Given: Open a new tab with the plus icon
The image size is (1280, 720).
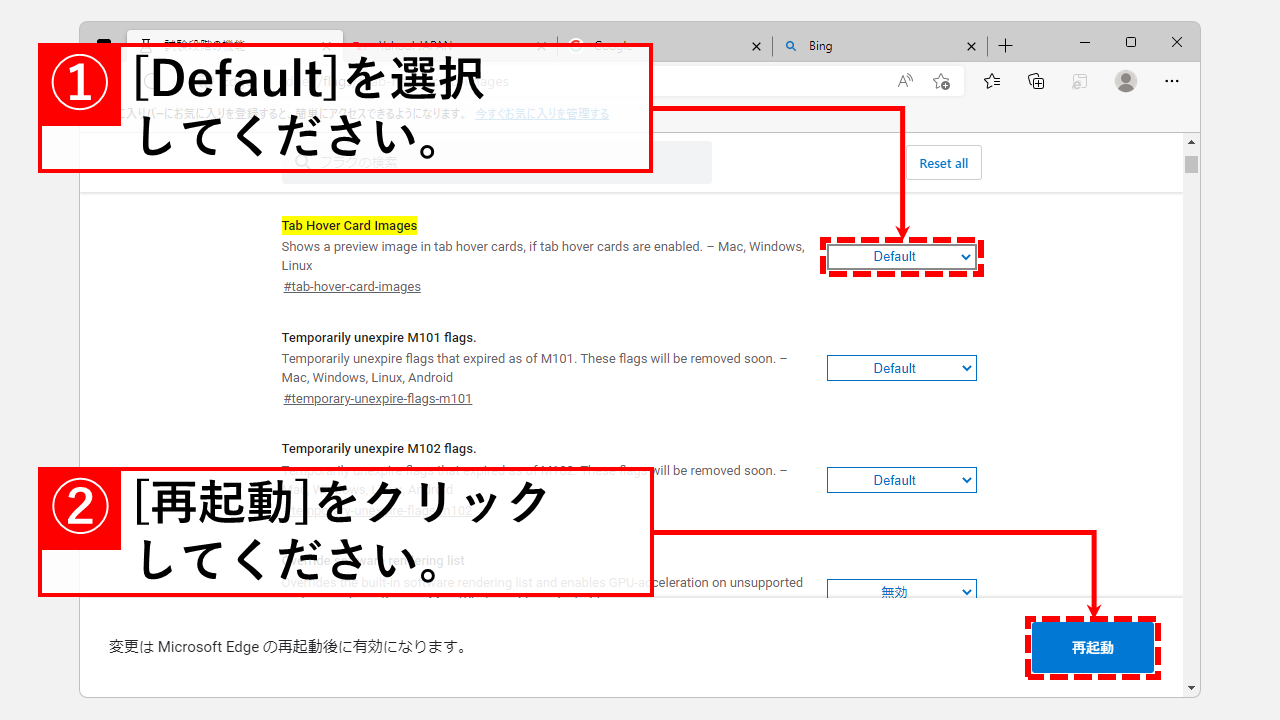Looking at the screenshot, I should (1005, 45).
